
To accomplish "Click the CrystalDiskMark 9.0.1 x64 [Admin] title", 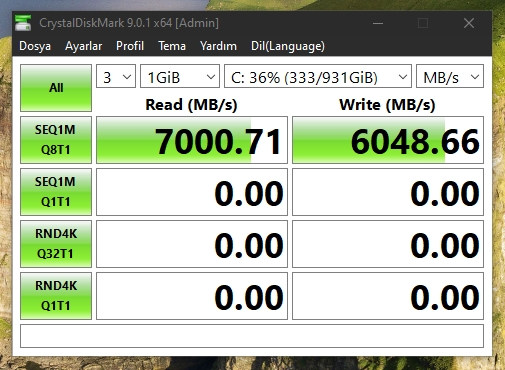I will pyautogui.click(x=129, y=23).
